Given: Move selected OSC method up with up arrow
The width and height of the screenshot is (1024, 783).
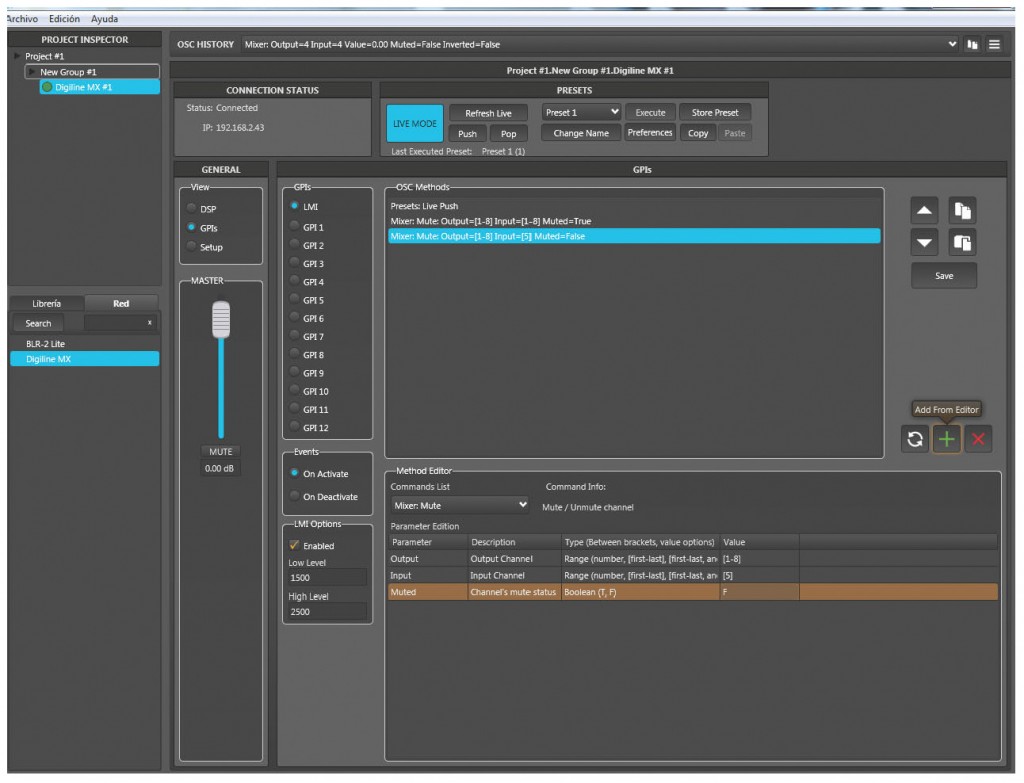Looking at the screenshot, I should (926, 210).
